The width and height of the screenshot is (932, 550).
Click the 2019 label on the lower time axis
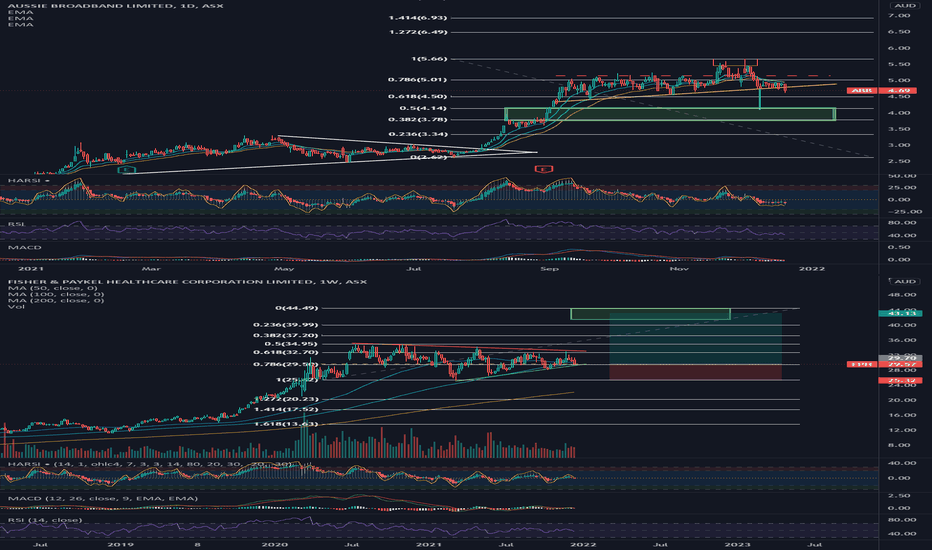120,544
